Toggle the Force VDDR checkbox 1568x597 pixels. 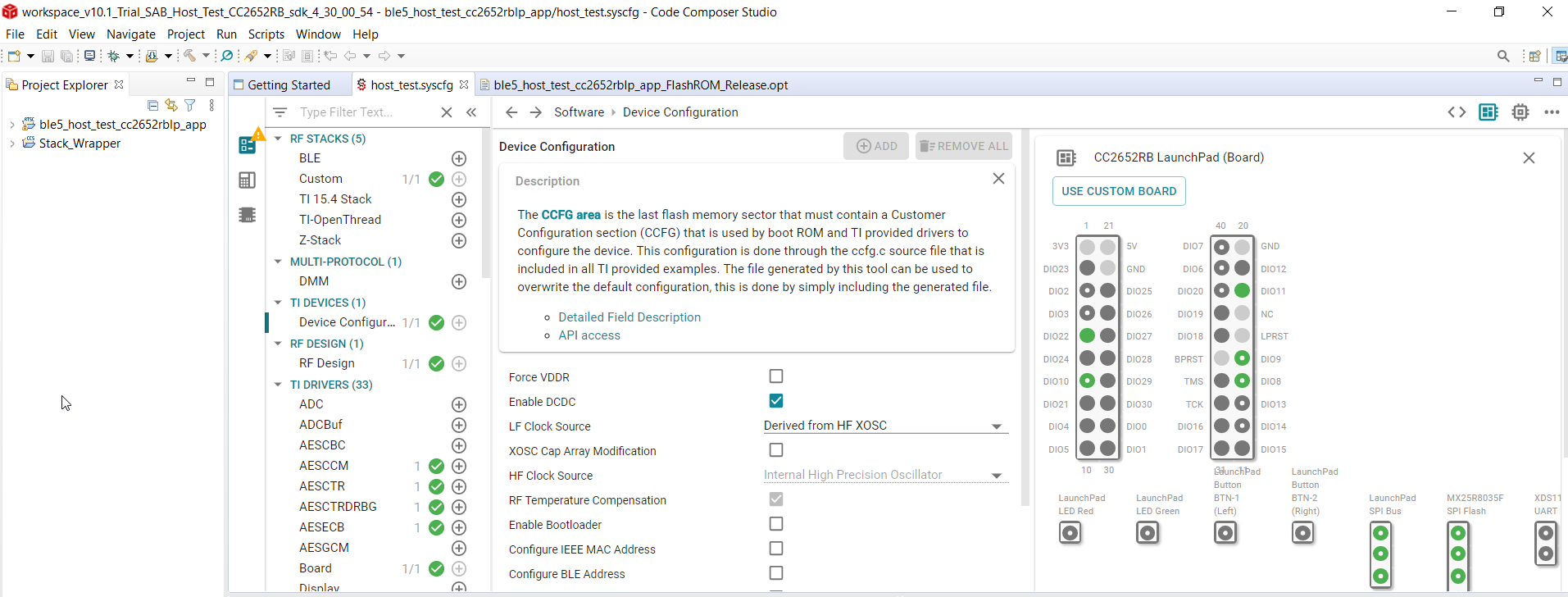[776, 376]
